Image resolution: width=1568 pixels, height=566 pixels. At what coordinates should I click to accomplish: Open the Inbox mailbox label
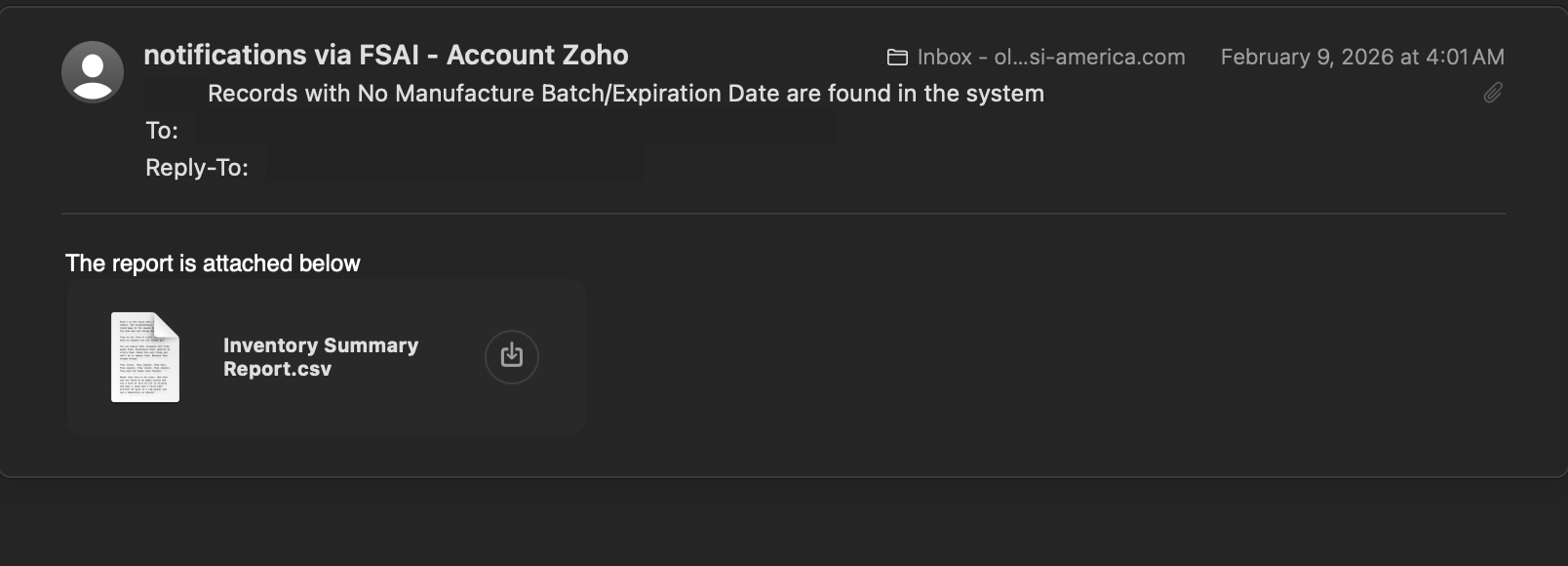(1050, 58)
